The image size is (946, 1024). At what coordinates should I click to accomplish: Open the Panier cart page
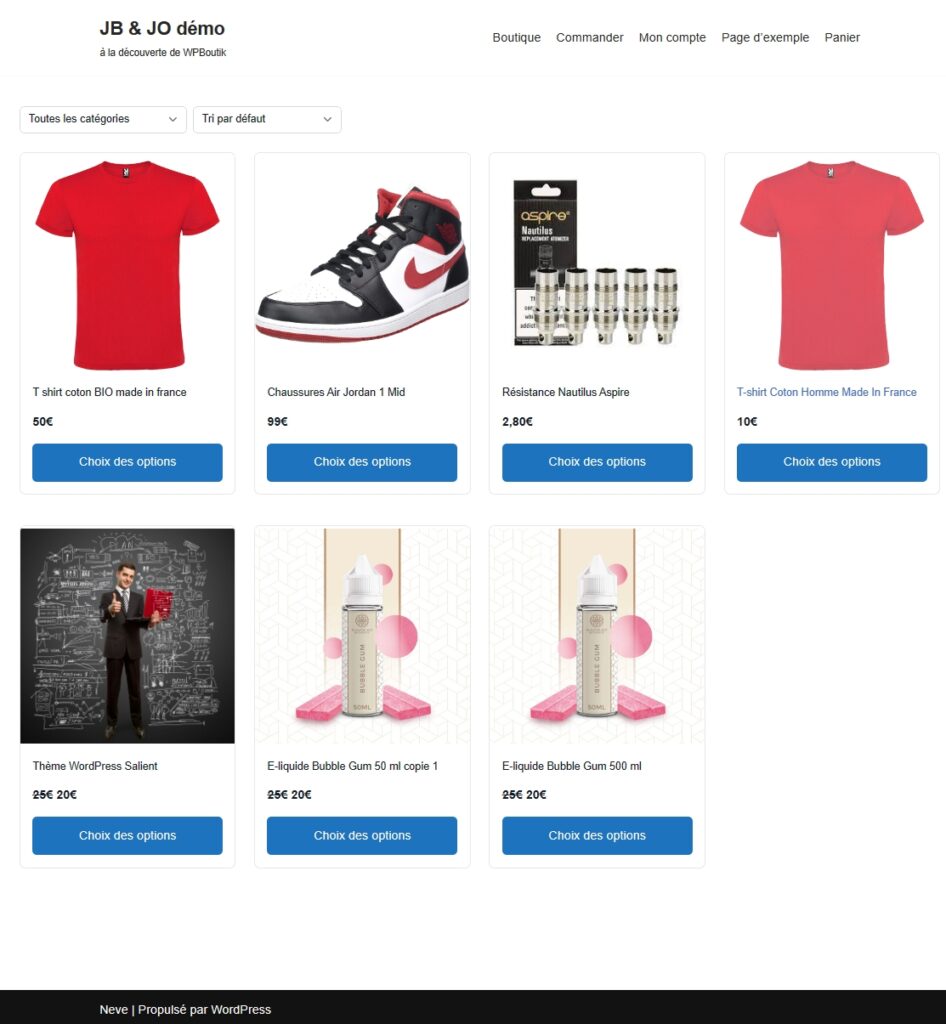tap(842, 37)
